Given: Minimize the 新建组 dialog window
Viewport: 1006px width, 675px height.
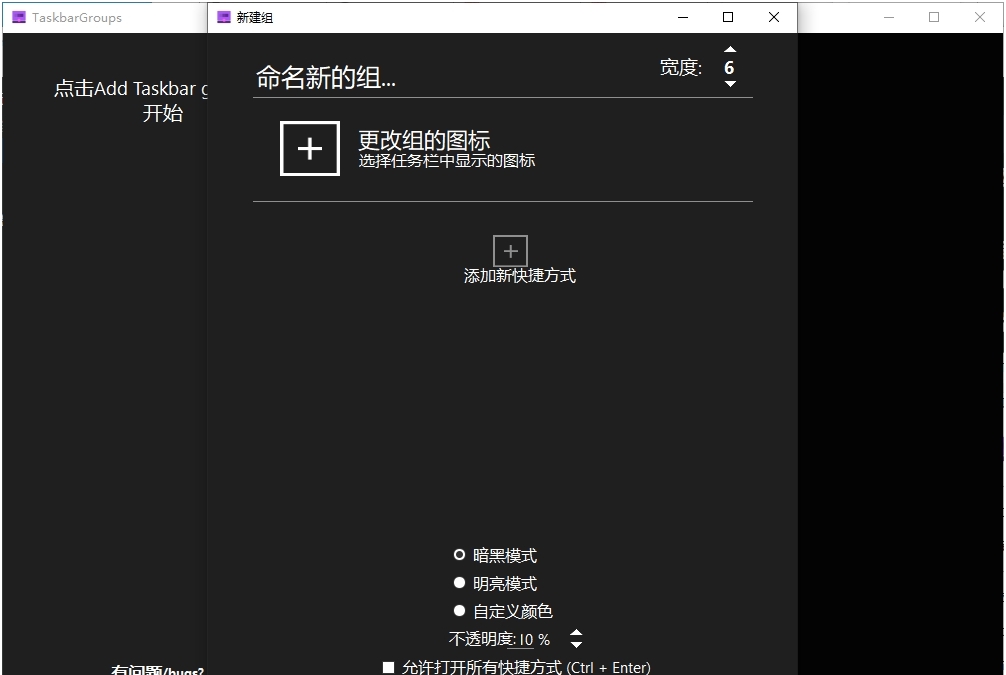Looking at the screenshot, I should coord(682,17).
